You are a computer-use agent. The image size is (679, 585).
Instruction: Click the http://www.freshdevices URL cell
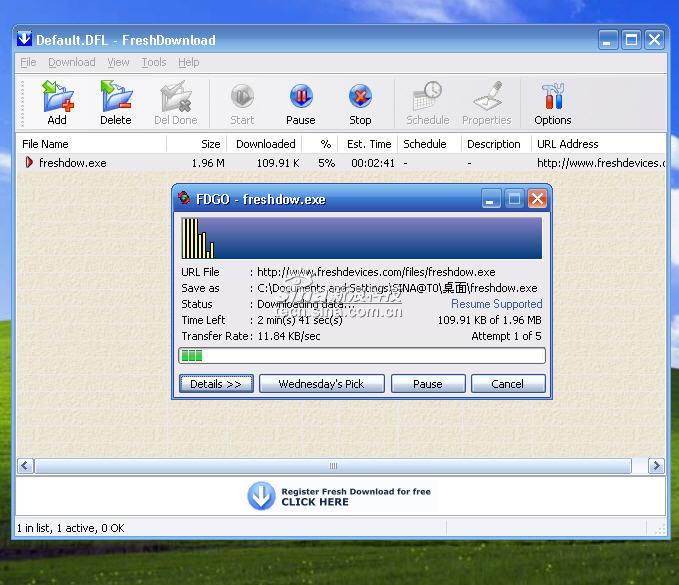(601, 163)
